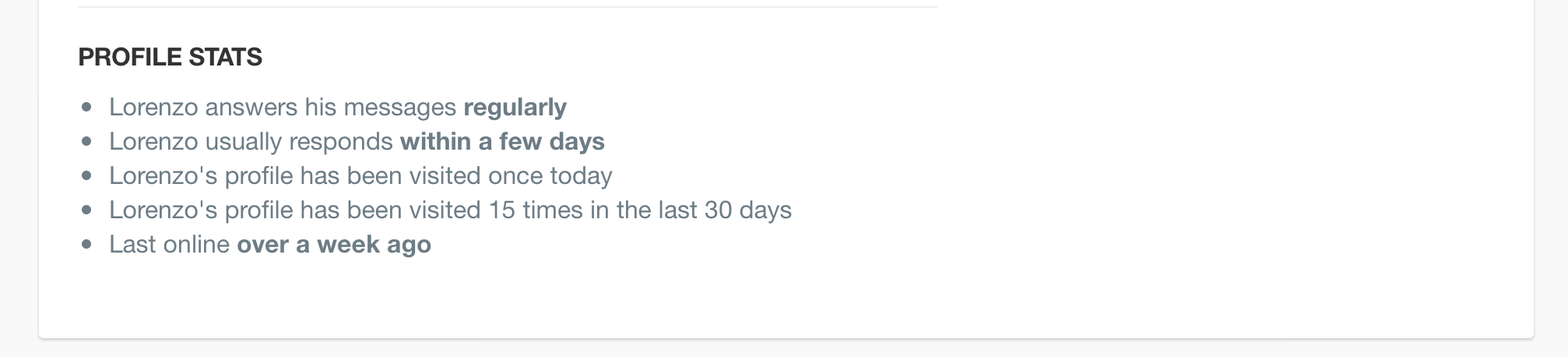Click 'Lorenzo answers his messages' text
This screenshot has height=357, width=1568.
click(x=283, y=108)
